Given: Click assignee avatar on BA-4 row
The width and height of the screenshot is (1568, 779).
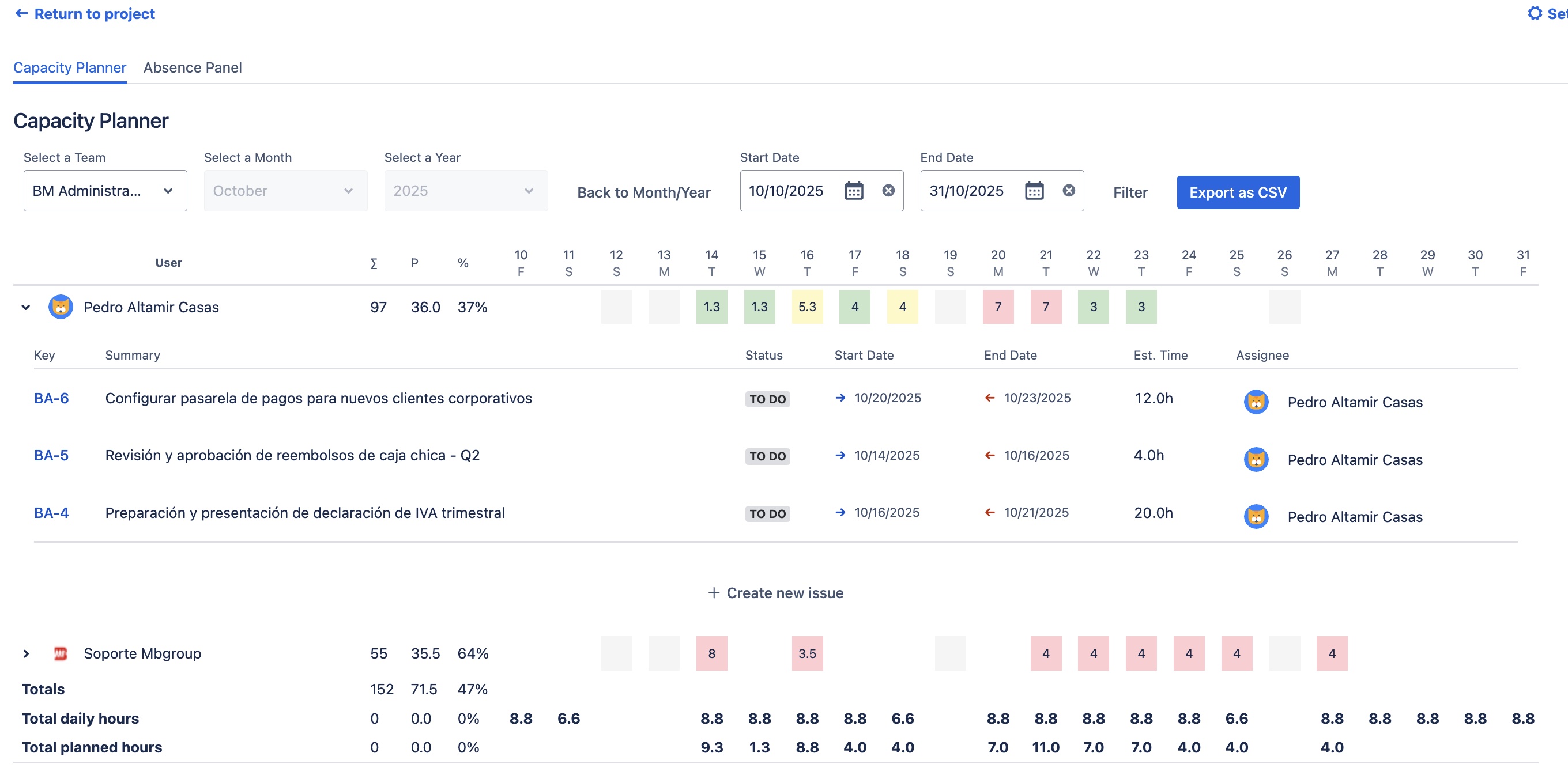Looking at the screenshot, I should [1256, 517].
